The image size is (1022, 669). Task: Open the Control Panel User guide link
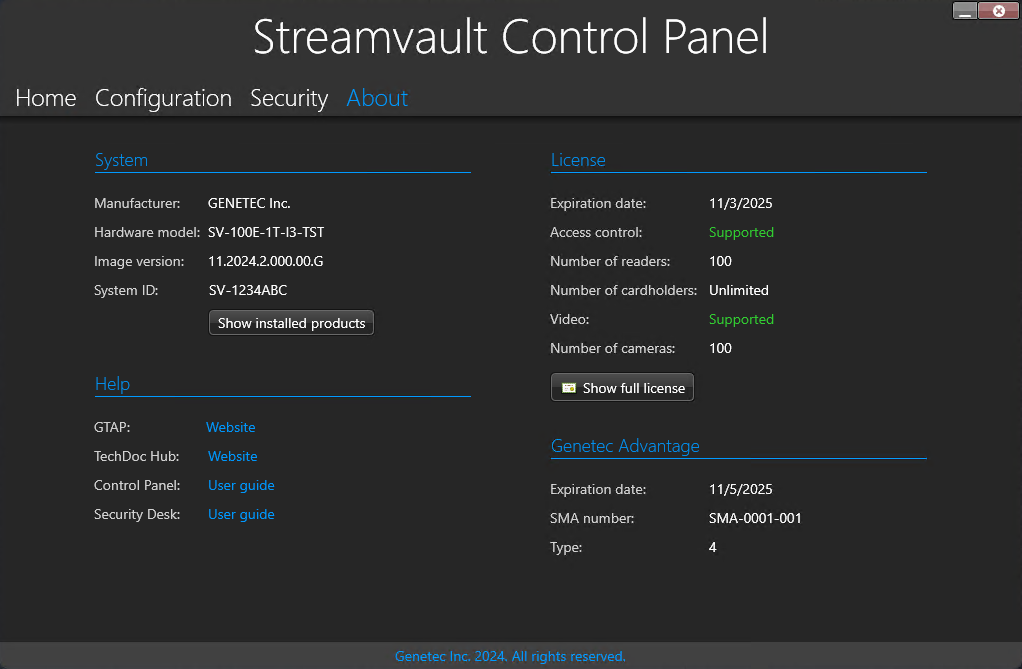point(241,485)
